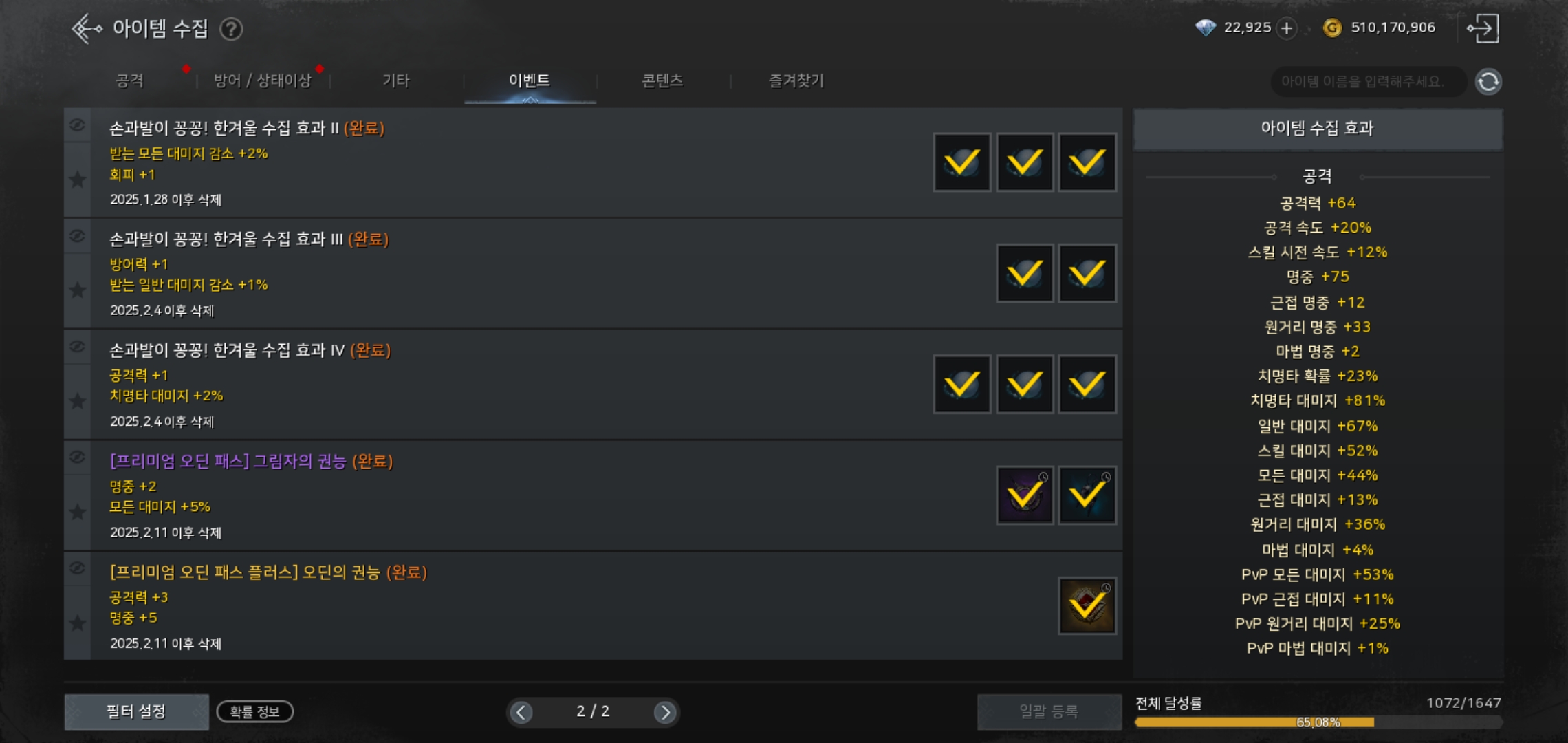
Task: Toggle eye visibility for 한겨울 수집 효과 II
Action: [78, 125]
